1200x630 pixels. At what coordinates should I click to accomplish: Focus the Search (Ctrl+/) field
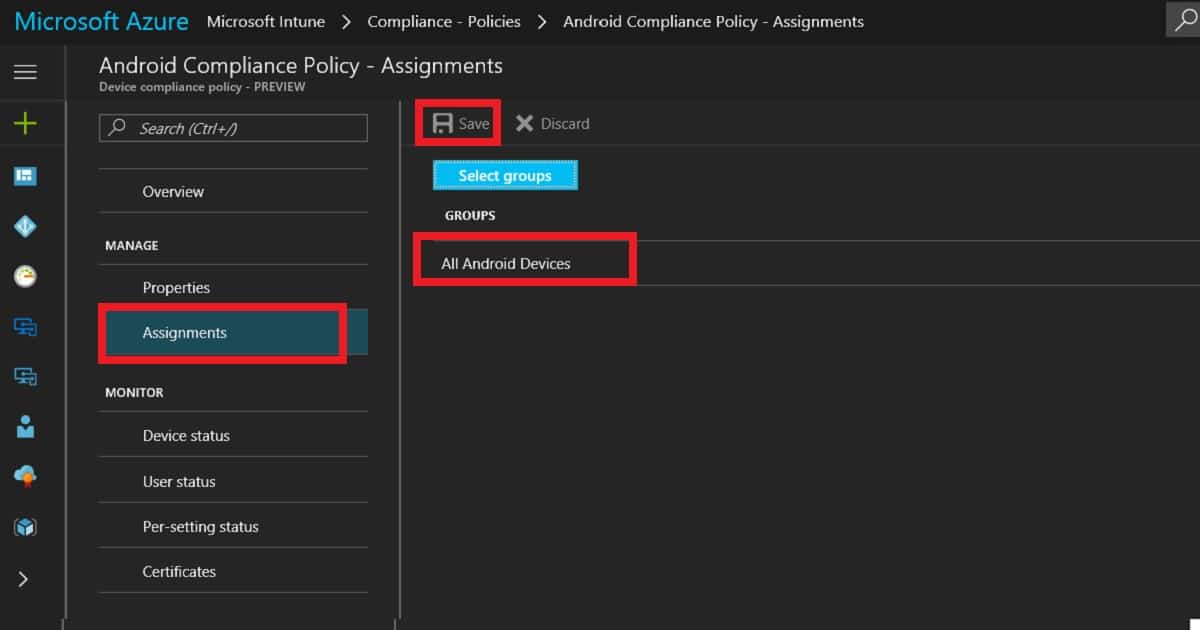(233, 128)
